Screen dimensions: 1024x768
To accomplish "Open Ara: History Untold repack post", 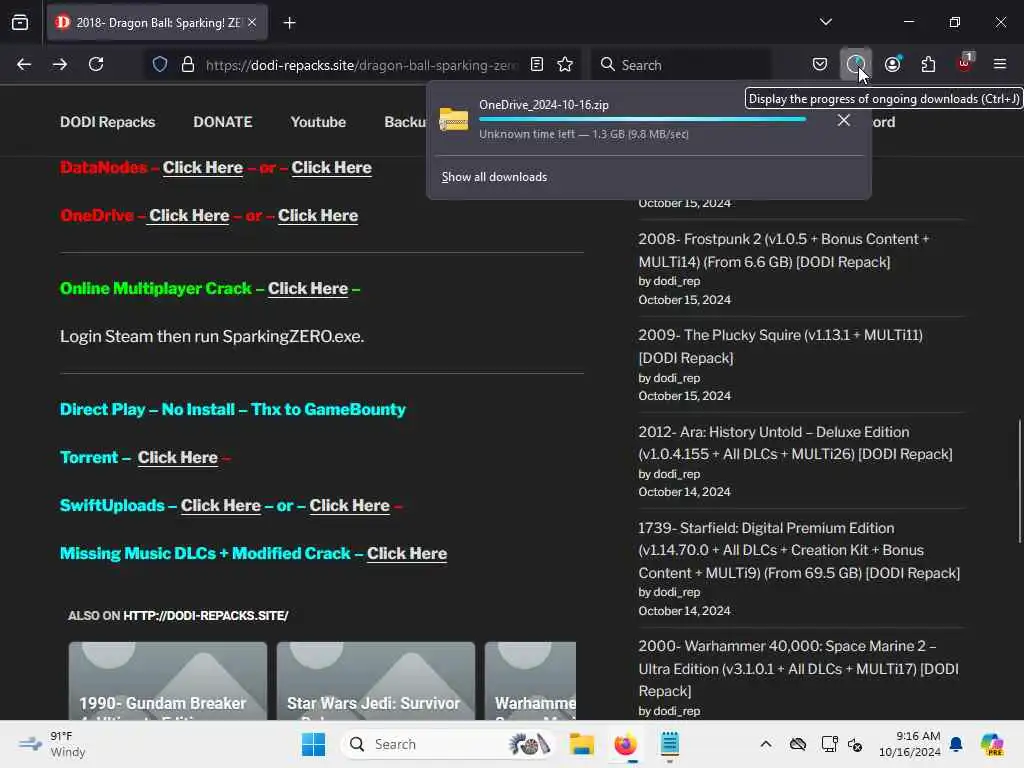I will click(x=795, y=443).
